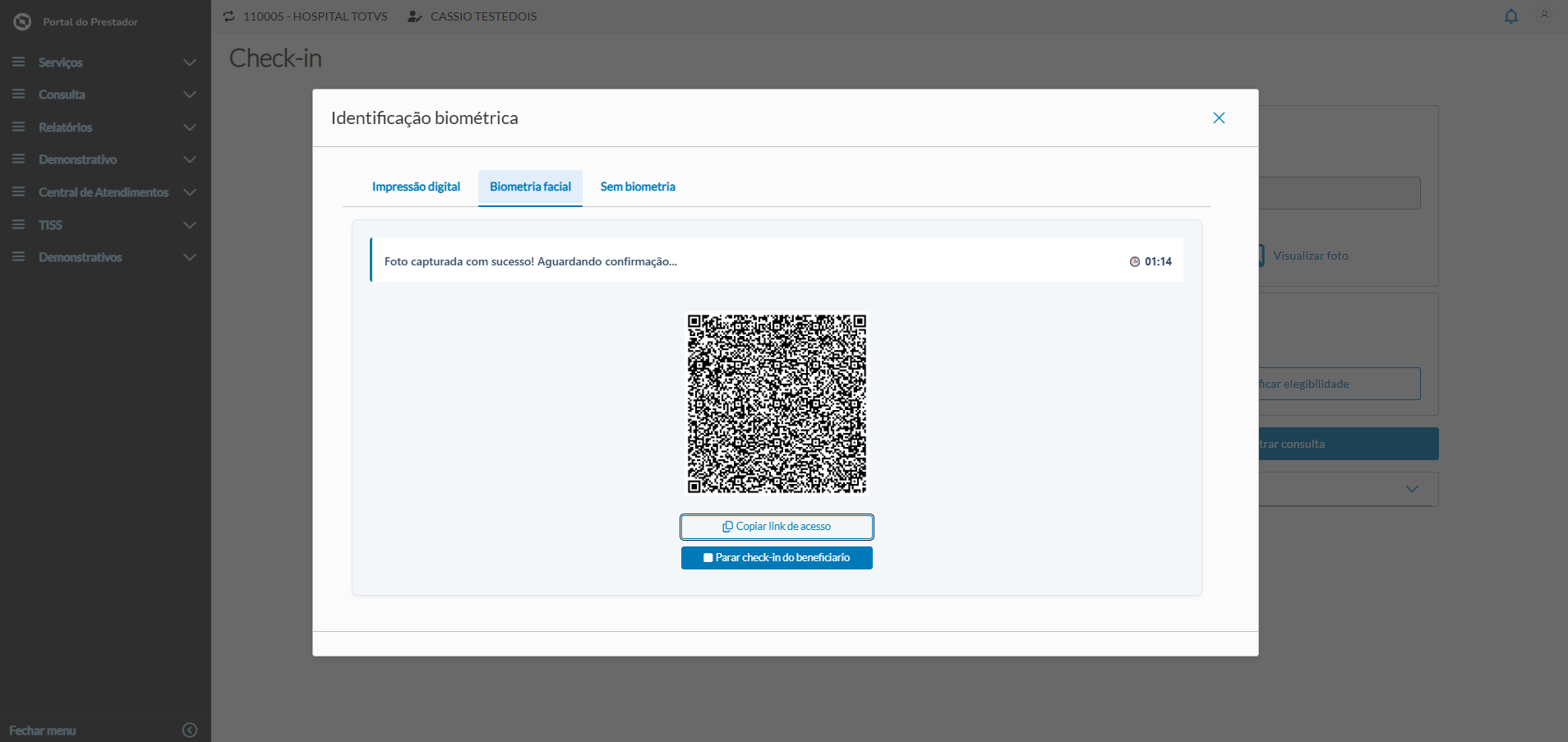This screenshot has height=742, width=1568.
Task: Click the Portal do Prestador title text
Action: click(x=90, y=22)
